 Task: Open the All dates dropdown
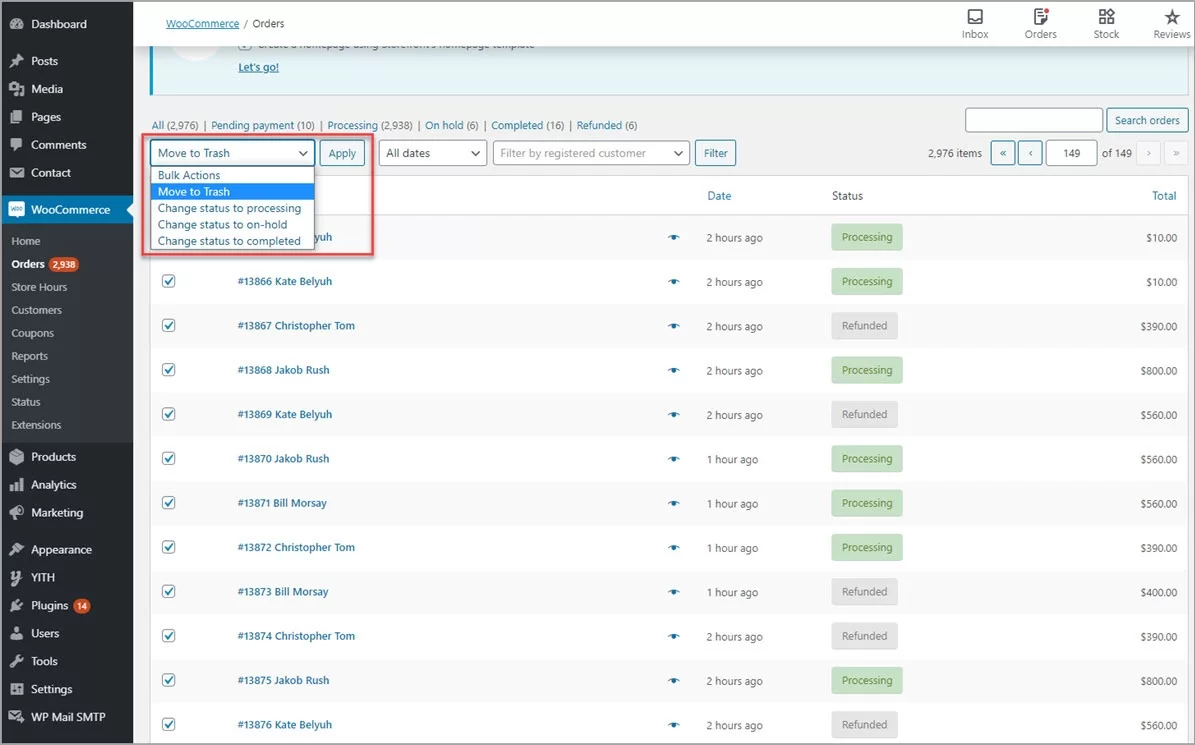[432, 153]
